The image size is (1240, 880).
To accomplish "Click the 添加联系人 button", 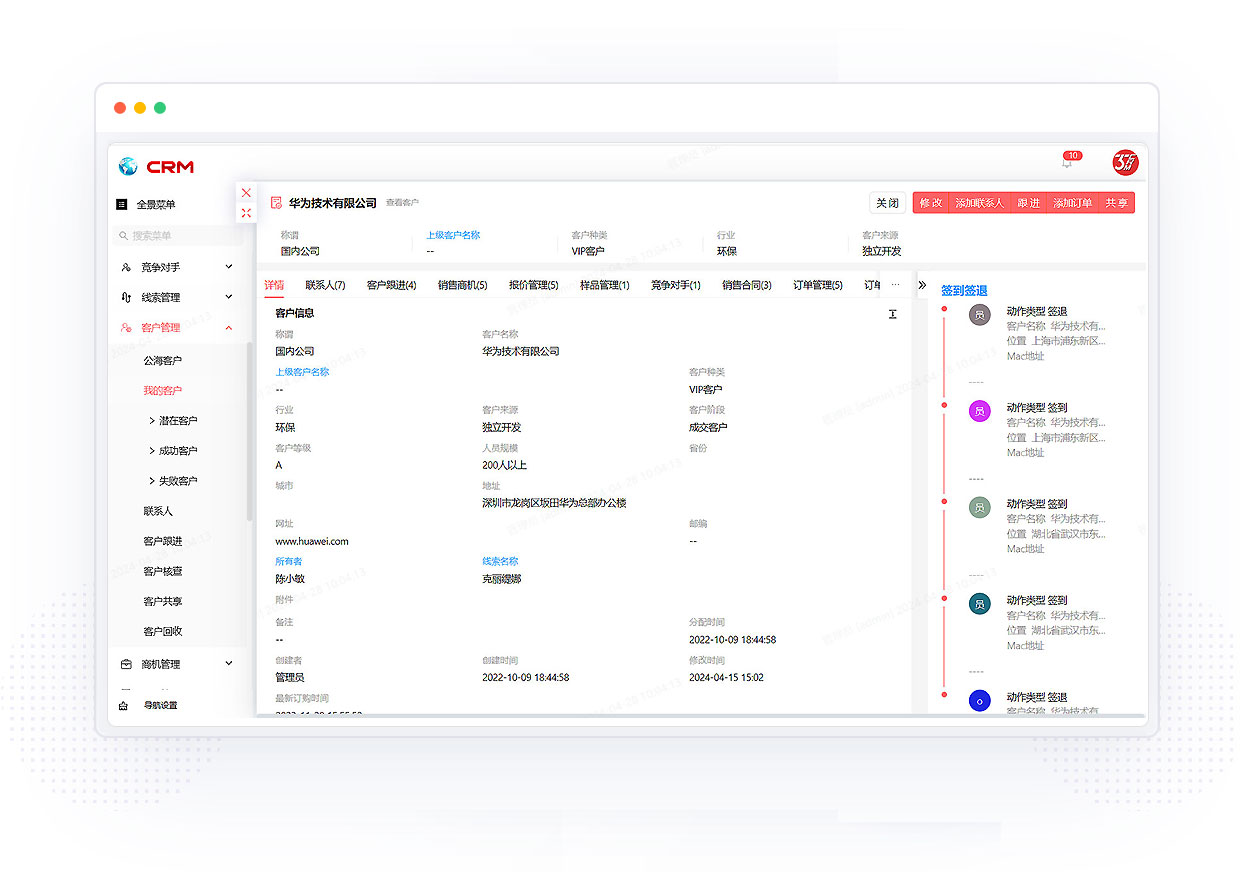I will pyautogui.click(x=979, y=203).
